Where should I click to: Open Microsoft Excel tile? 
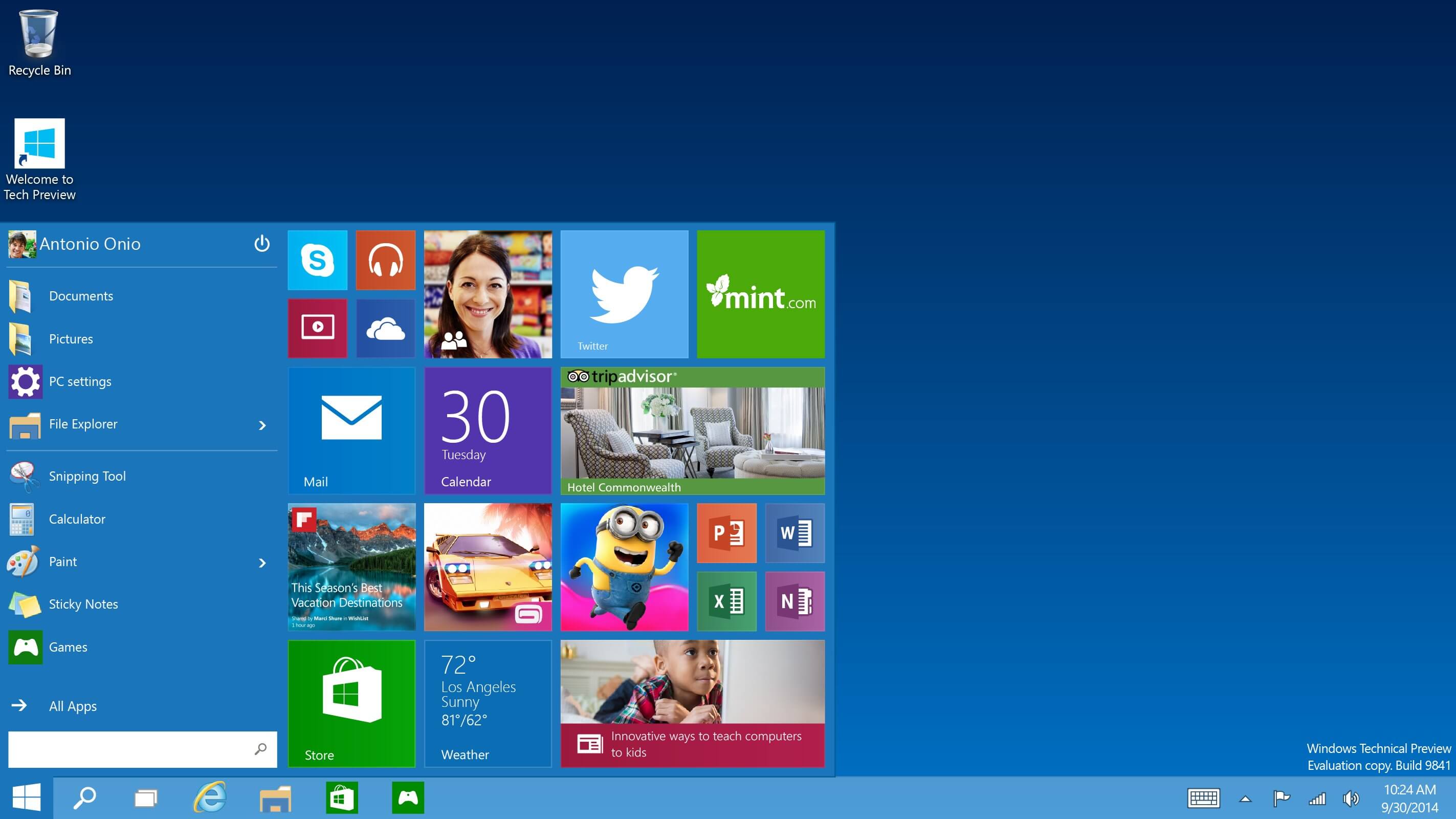pyautogui.click(x=727, y=600)
